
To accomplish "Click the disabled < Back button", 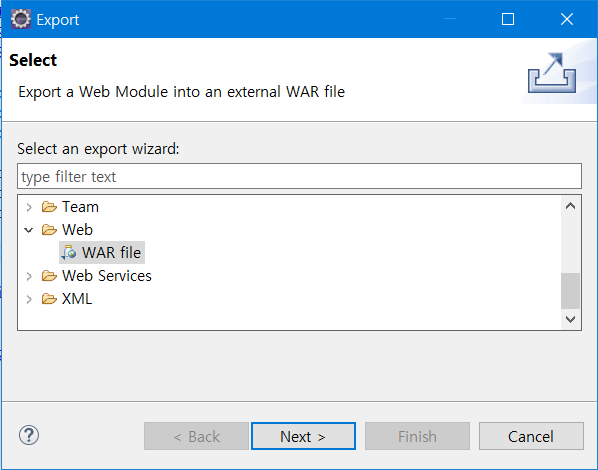I will click(x=196, y=436).
